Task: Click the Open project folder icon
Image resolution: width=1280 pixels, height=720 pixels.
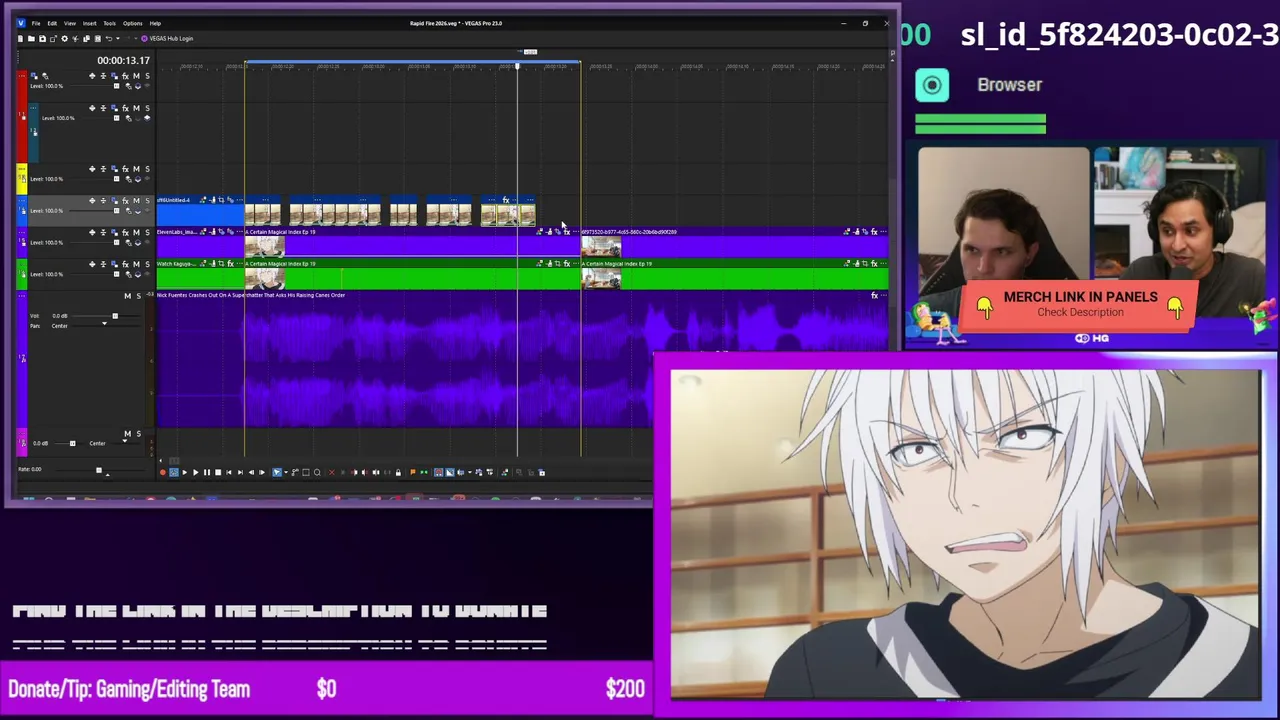Action: 31,39
